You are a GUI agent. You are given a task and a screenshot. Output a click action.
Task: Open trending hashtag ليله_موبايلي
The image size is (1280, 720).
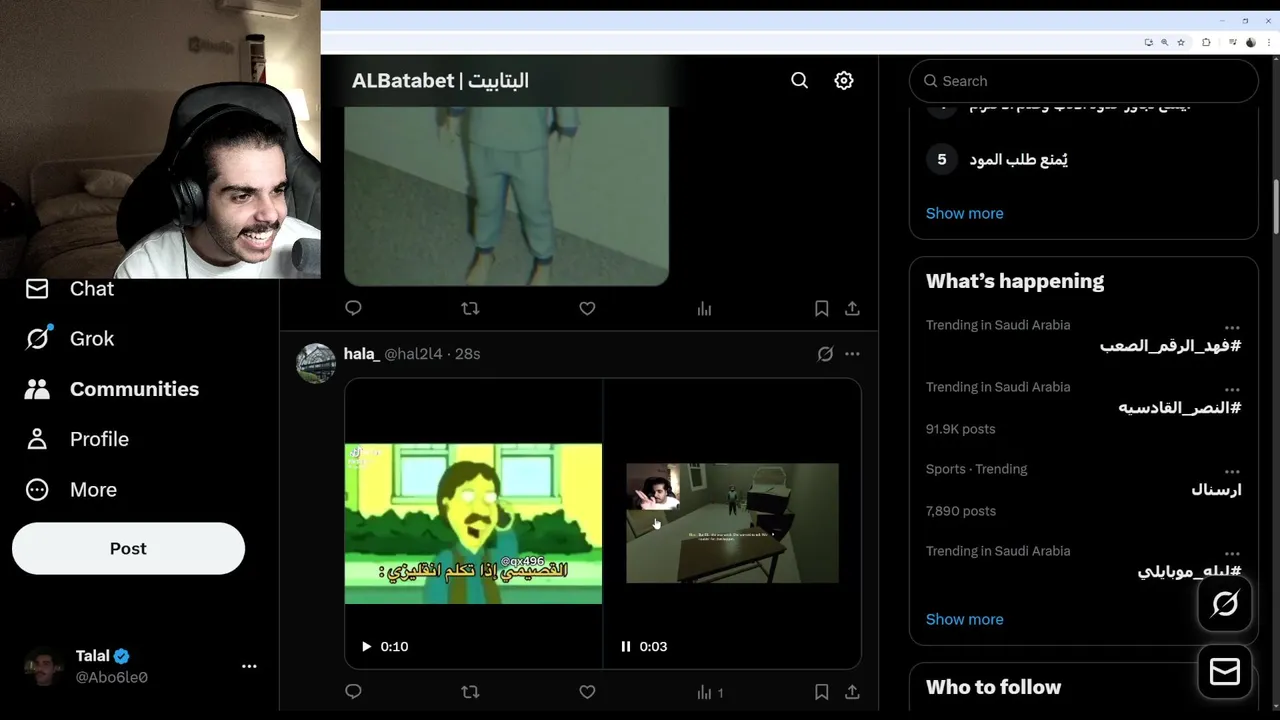1189,572
